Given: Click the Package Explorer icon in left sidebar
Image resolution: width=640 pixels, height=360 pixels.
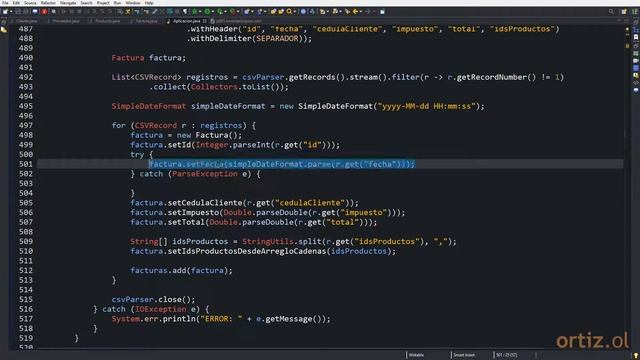Looking at the screenshot, I should [4, 30].
